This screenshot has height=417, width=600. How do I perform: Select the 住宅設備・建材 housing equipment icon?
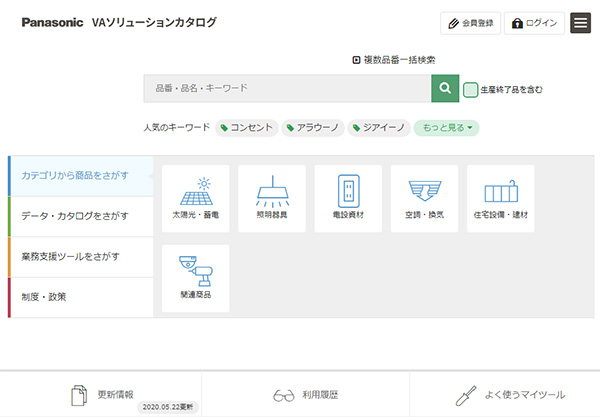click(500, 198)
